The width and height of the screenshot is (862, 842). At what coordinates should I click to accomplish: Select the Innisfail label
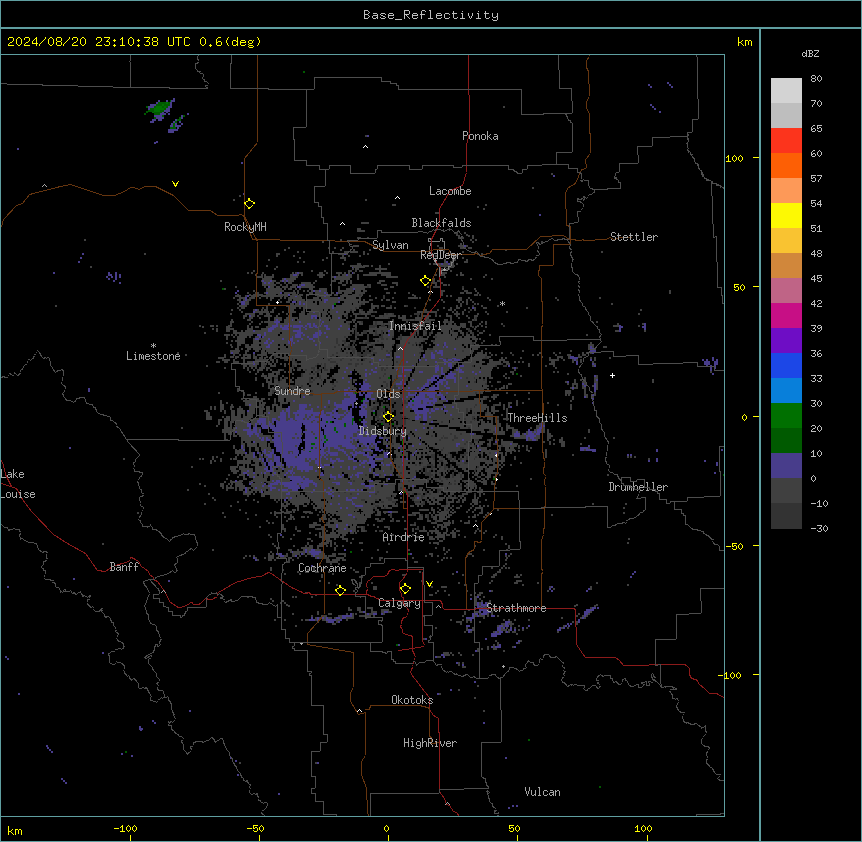[x=415, y=326]
